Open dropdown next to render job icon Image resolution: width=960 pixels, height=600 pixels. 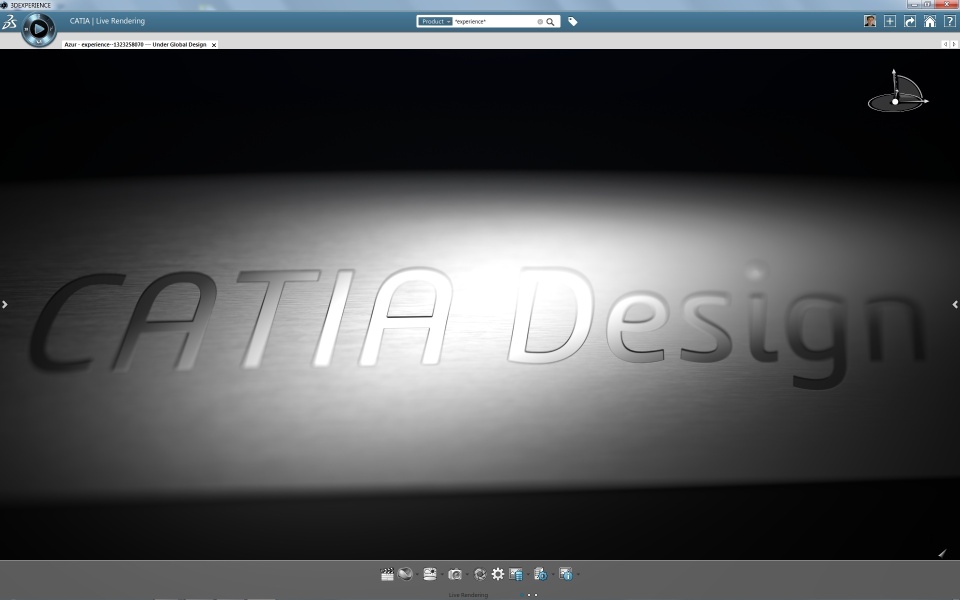[x=553, y=574]
